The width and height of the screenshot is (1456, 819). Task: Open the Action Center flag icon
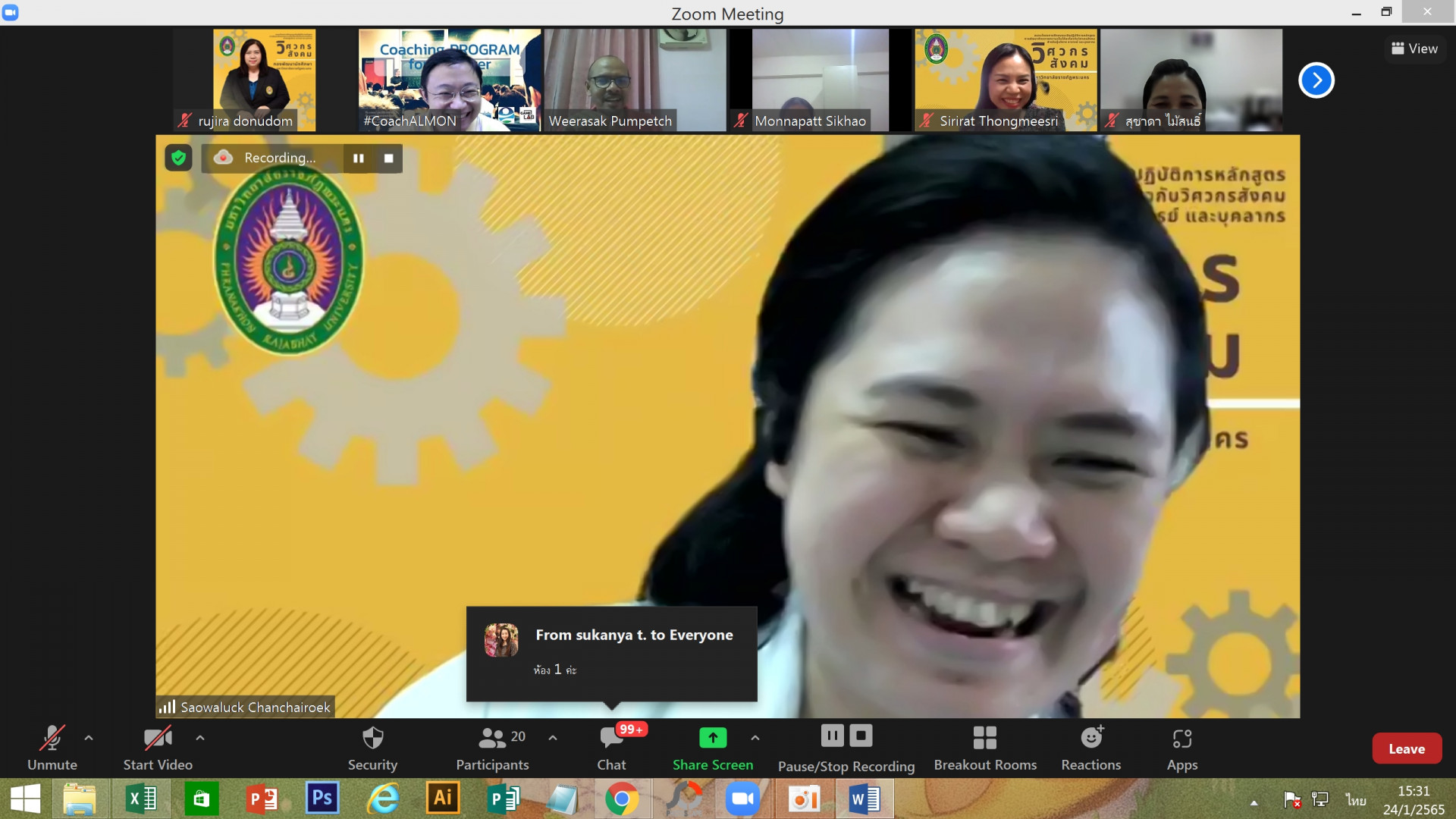1292,799
